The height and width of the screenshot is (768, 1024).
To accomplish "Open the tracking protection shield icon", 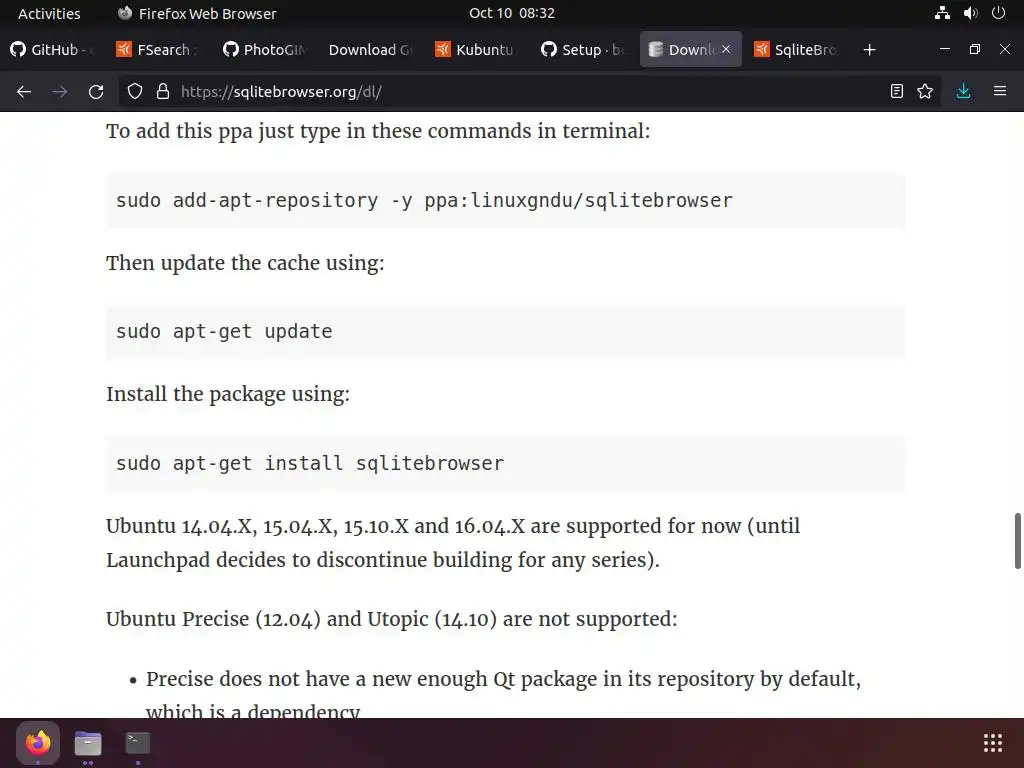I will (x=135, y=91).
